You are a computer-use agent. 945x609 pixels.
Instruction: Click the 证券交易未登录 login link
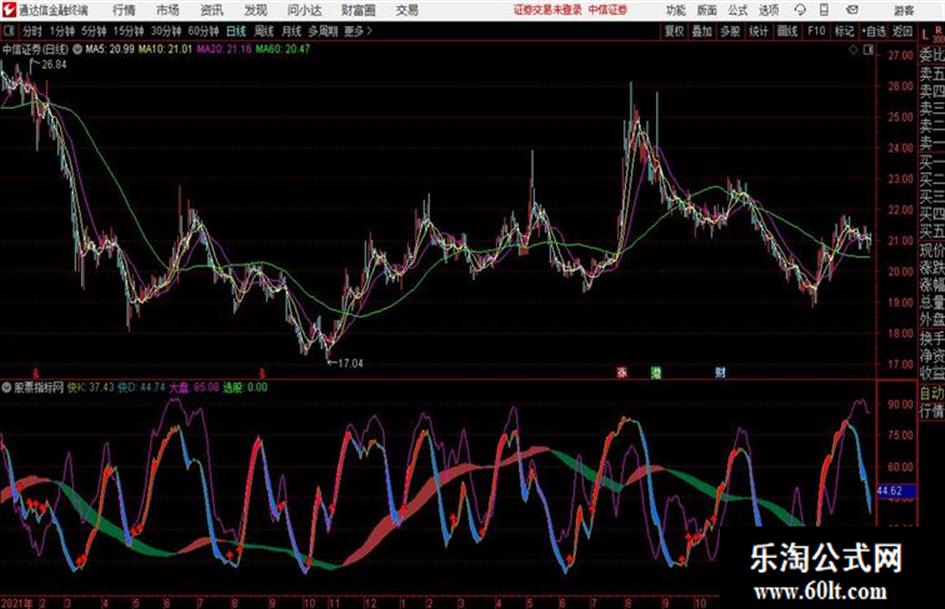(x=547, y=10)
